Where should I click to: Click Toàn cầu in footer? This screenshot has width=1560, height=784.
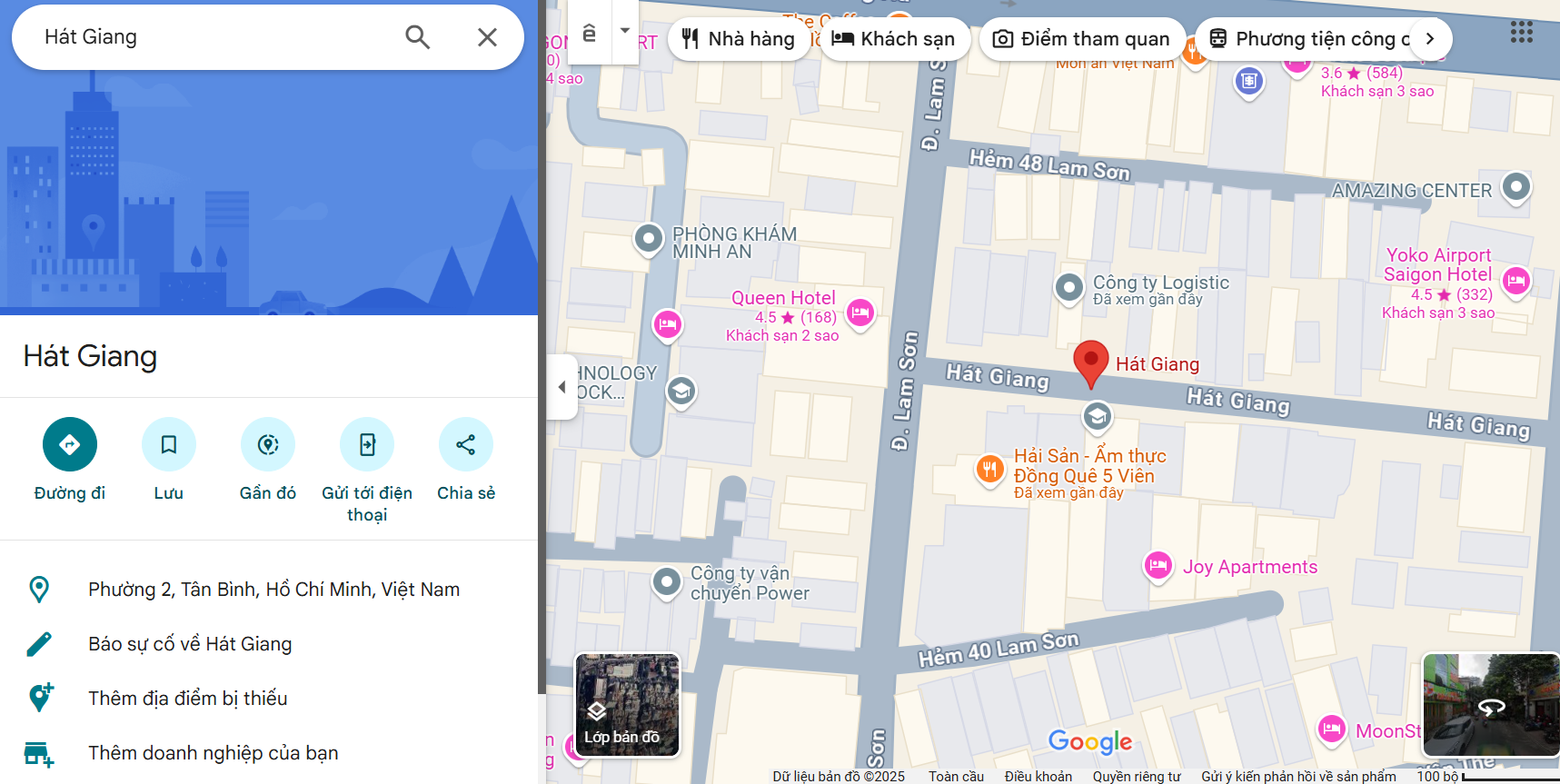pos(956,777)
